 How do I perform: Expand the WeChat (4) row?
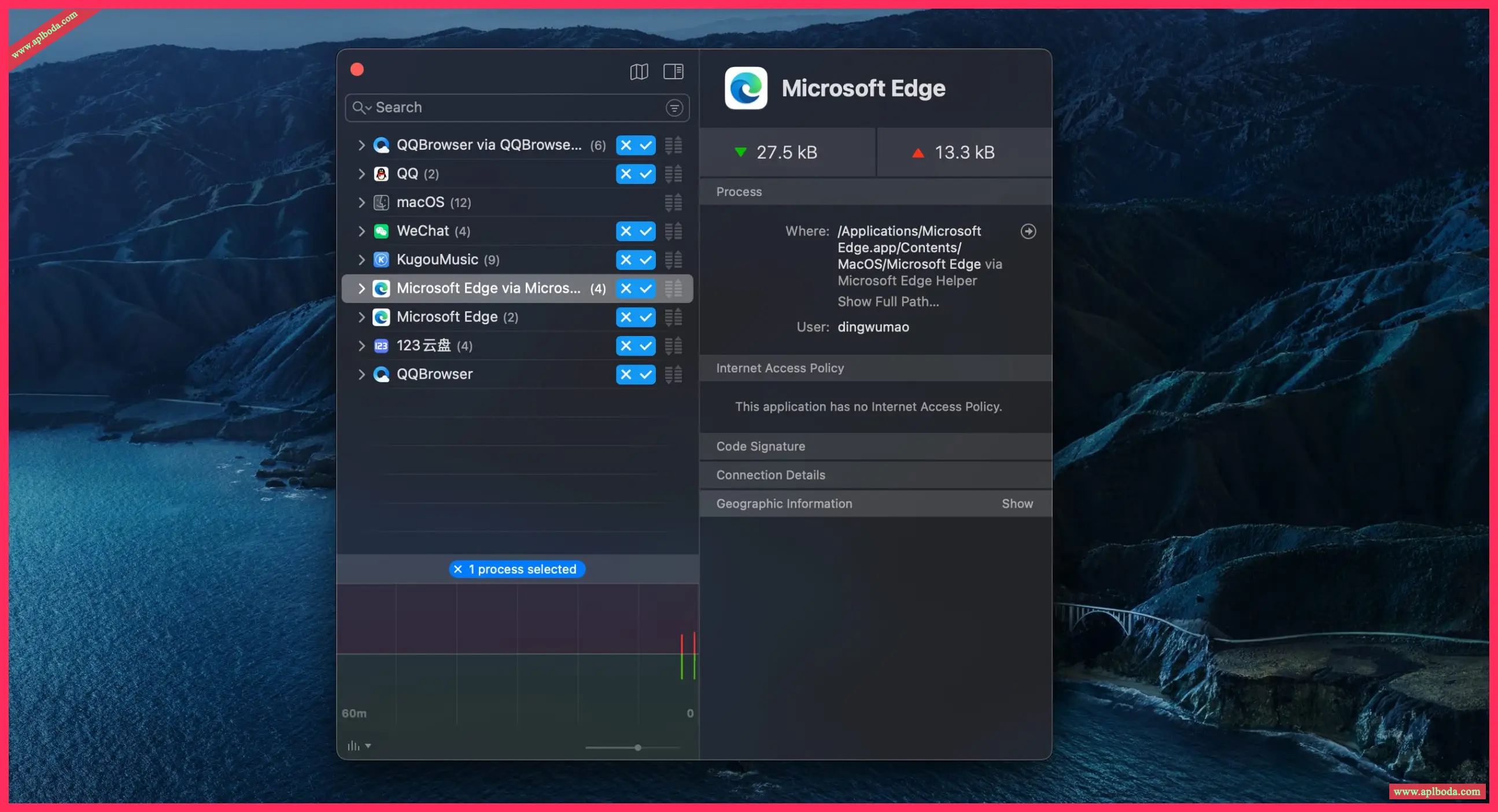pos(361,231)
